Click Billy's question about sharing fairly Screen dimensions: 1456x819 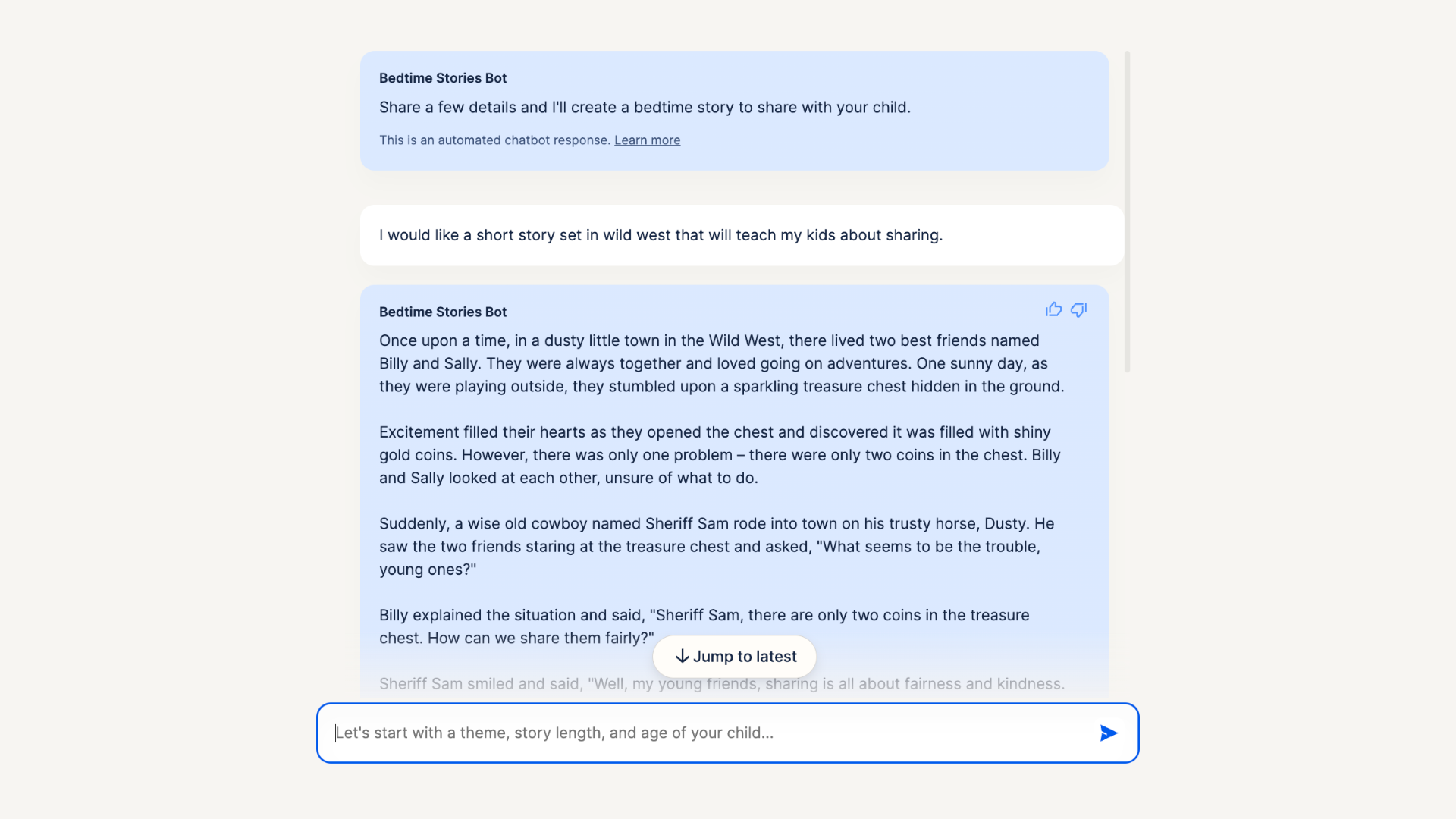[x=704, y=626]
